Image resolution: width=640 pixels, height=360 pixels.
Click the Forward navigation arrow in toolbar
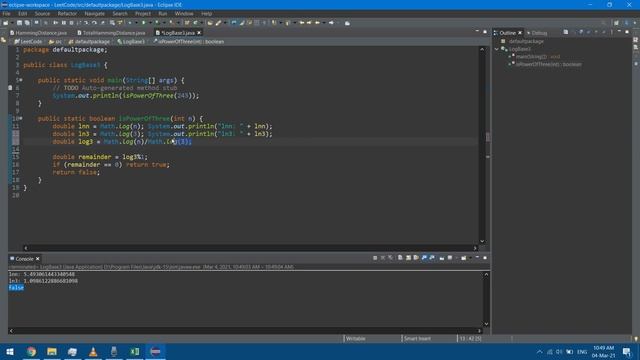(331, 23)
